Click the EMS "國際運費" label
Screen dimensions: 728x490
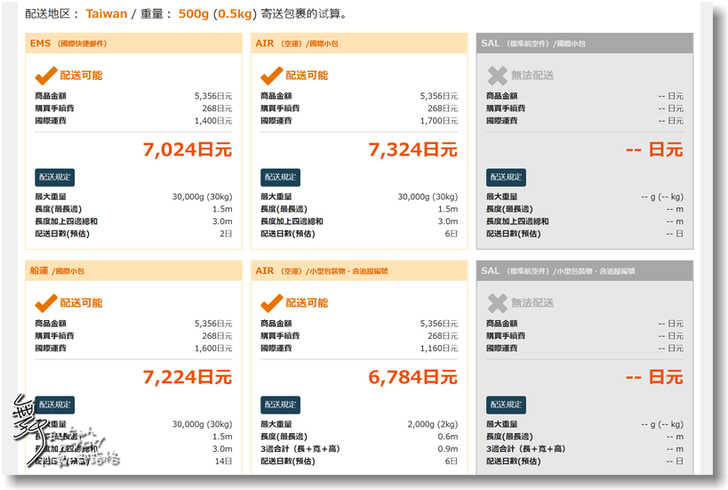click(51, 121)
